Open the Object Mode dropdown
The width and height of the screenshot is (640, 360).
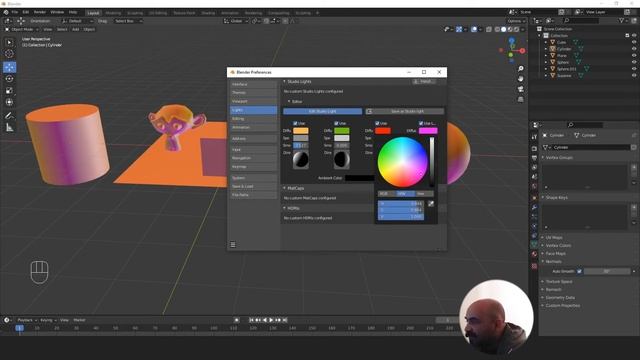(22, 29)
